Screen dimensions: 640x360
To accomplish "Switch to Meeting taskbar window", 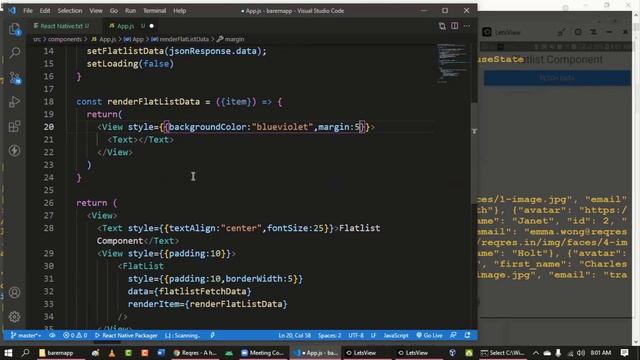I will point(262,353).
